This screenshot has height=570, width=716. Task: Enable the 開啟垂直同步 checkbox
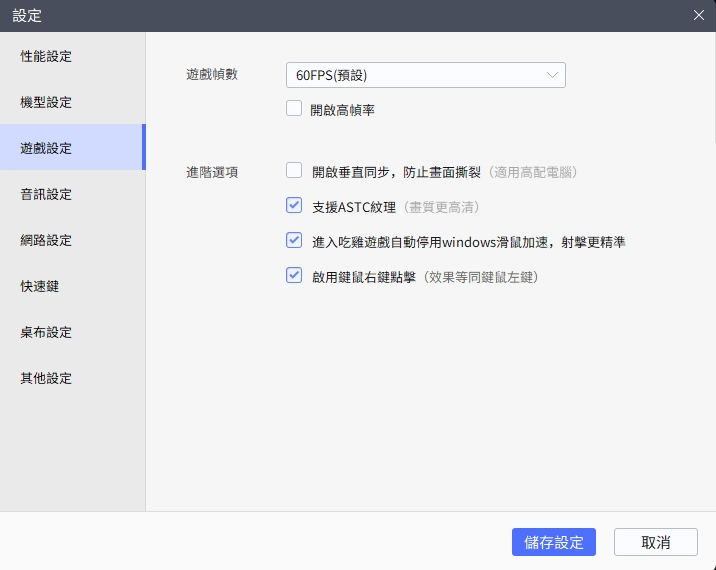(x=294, y=171)
